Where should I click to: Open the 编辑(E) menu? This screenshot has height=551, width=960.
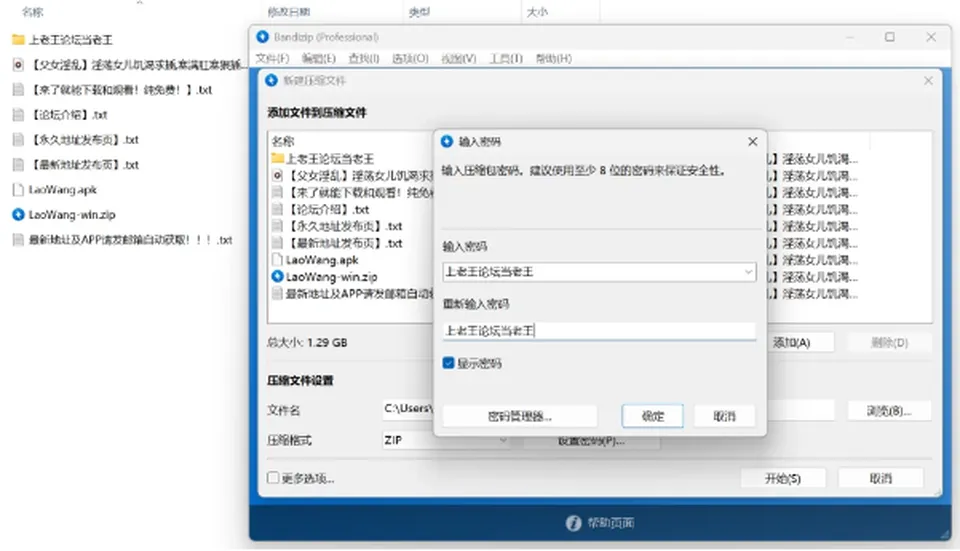pos(318,58)
